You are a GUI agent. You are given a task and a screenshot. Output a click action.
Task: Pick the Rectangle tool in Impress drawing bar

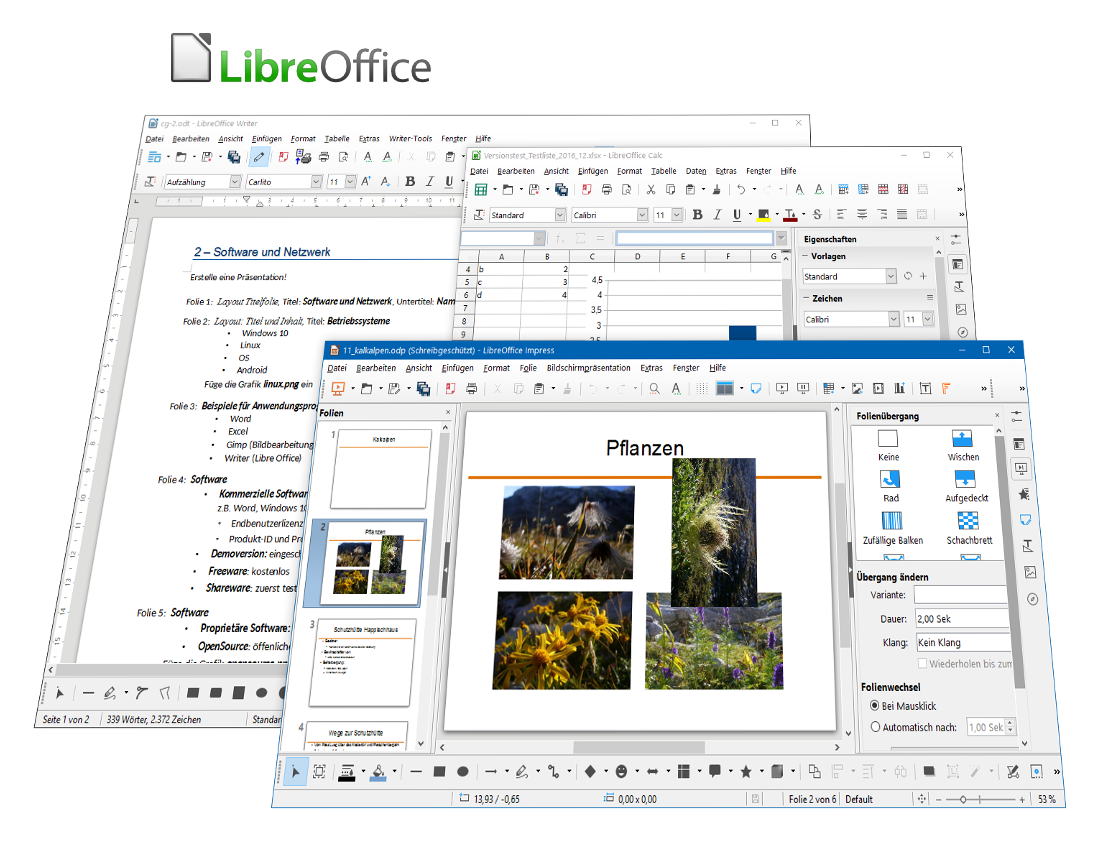(439, 772)
